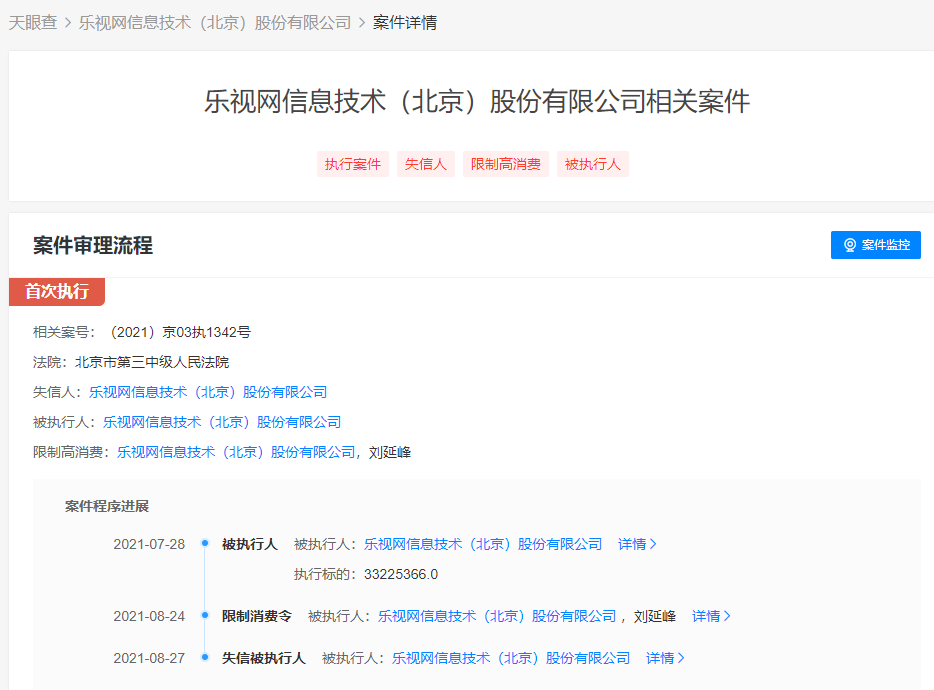The width and height of the screenshot is (934, 690).
Task: Select 执行标的 value 33225366.0
Action: click(401, 574)
